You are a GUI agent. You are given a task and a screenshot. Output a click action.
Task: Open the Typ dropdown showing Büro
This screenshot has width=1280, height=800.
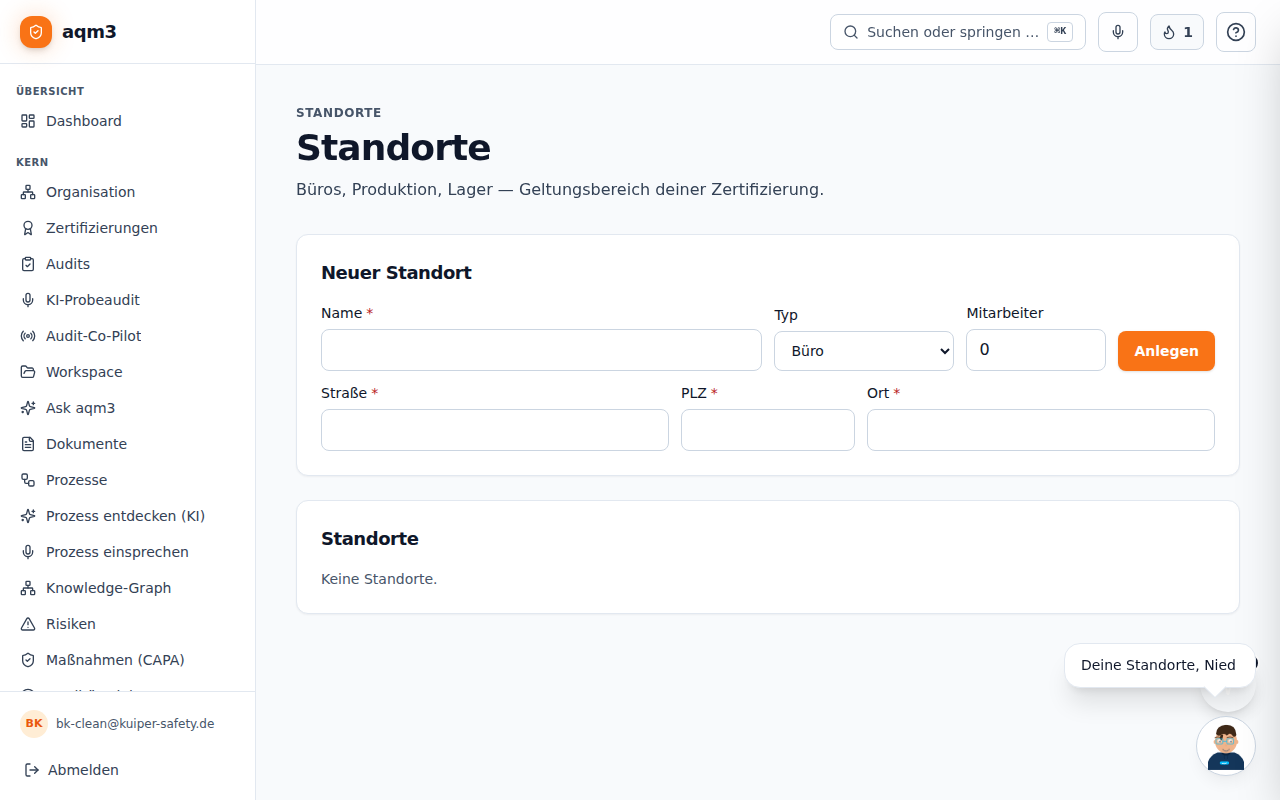864,351
